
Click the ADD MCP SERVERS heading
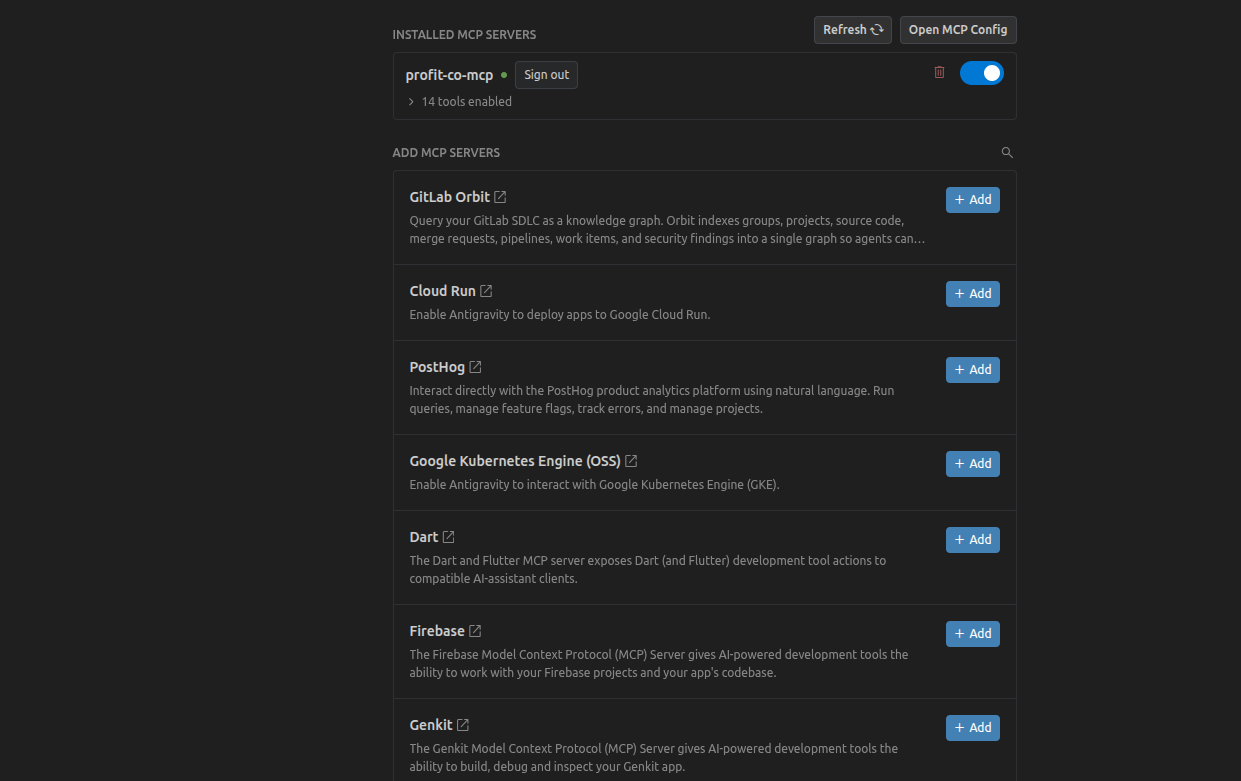pyautogui.click(x=446, y=153)
